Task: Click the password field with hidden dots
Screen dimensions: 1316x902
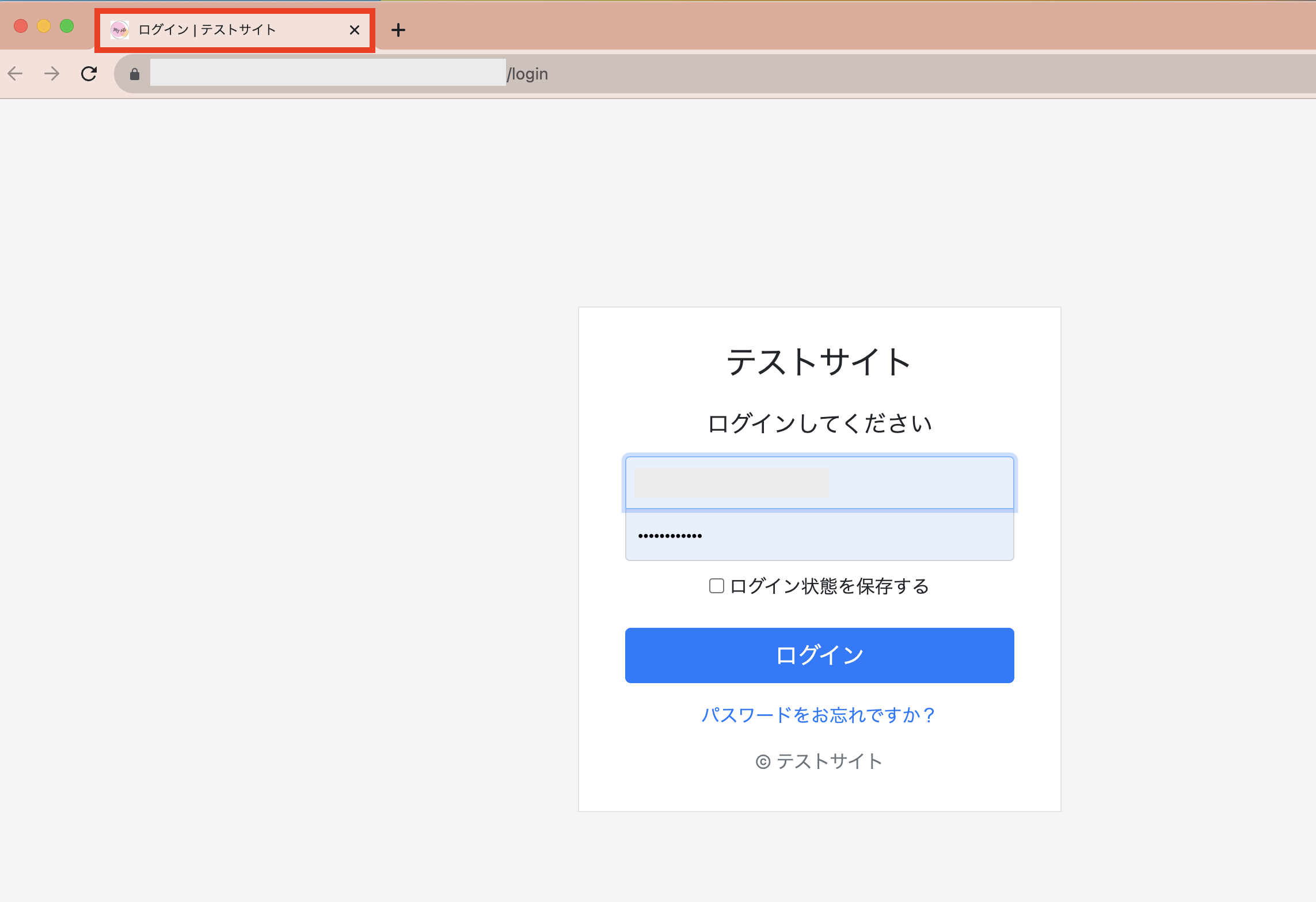Action: [819, 535]
